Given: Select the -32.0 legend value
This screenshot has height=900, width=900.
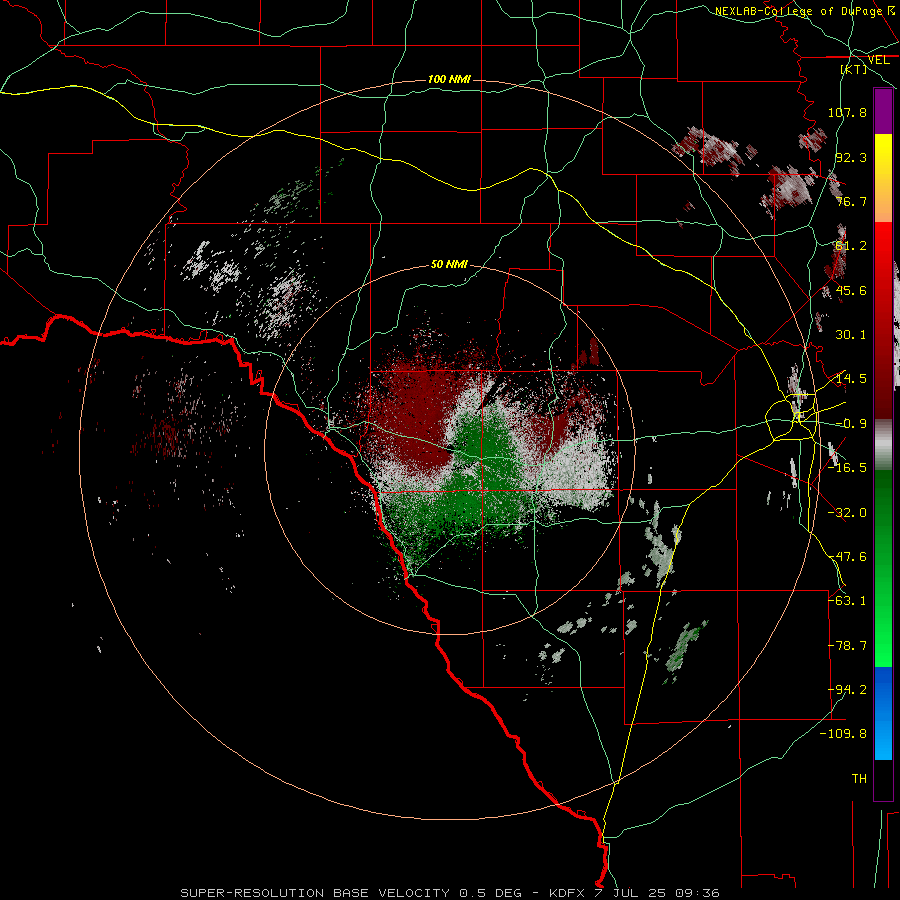Looking at the screenshot, I should tap(847, 513).
